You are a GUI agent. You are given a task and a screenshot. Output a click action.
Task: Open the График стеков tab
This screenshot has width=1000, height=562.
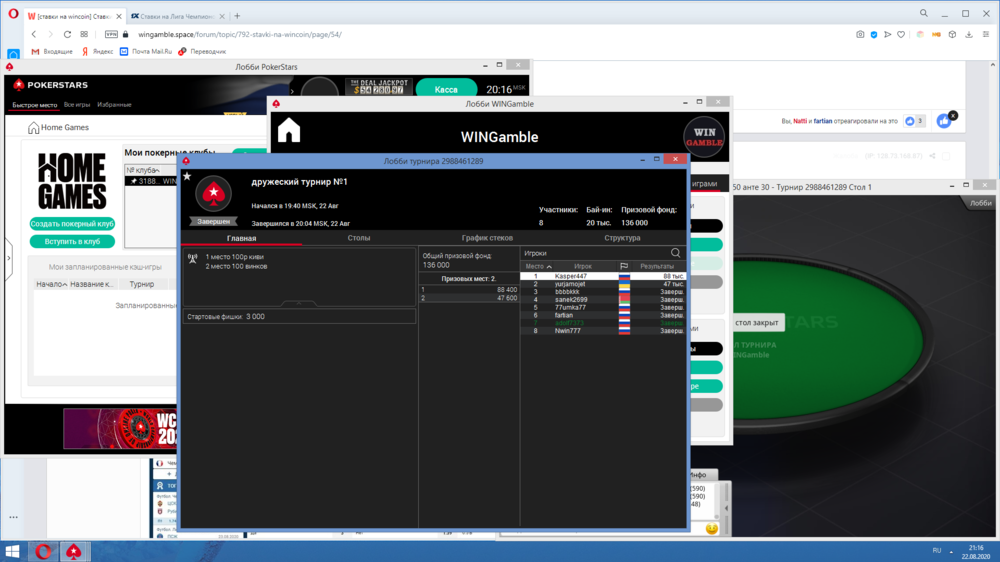[487, 238]
